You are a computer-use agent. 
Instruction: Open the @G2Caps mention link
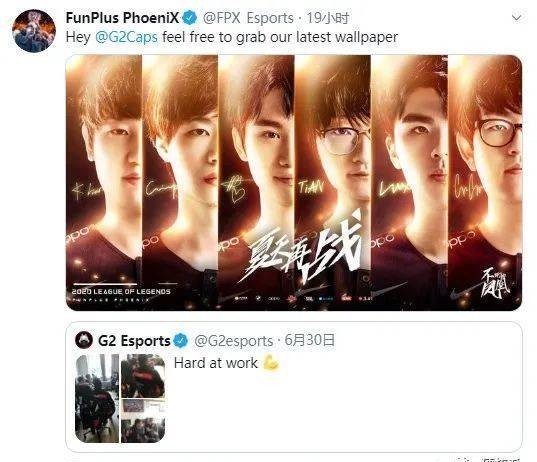coord(126,37)
